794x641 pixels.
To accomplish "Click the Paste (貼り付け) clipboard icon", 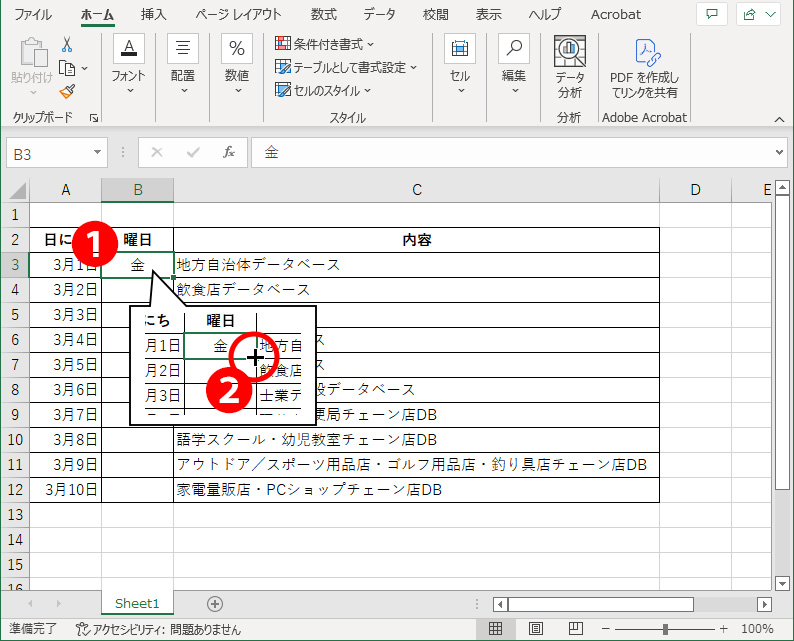I will tap(33, 53).
